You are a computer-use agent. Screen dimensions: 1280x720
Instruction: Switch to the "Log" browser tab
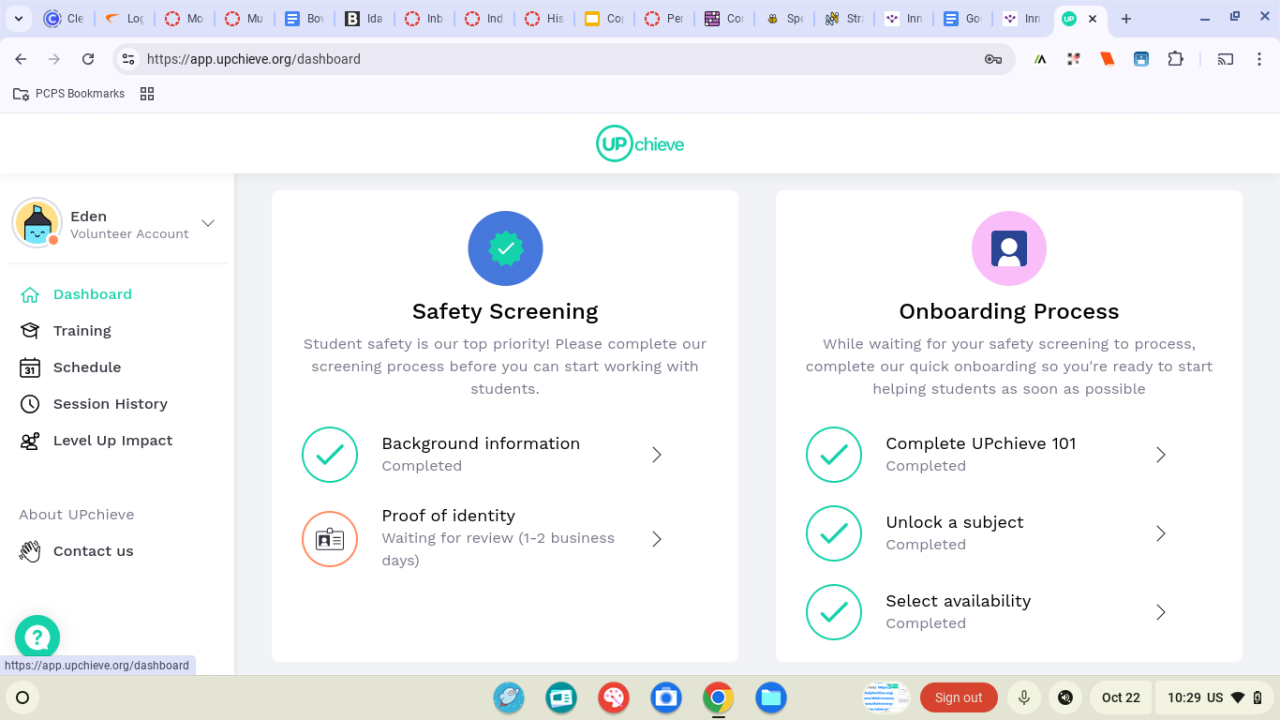[x=124, y=19]
